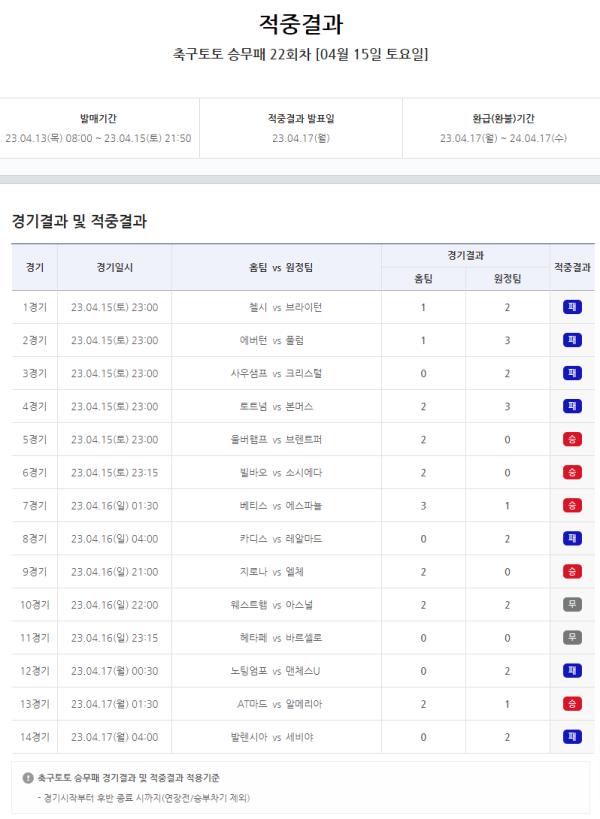Click the 홈팀 vs 원정팀 column header

tap(281, 267)
